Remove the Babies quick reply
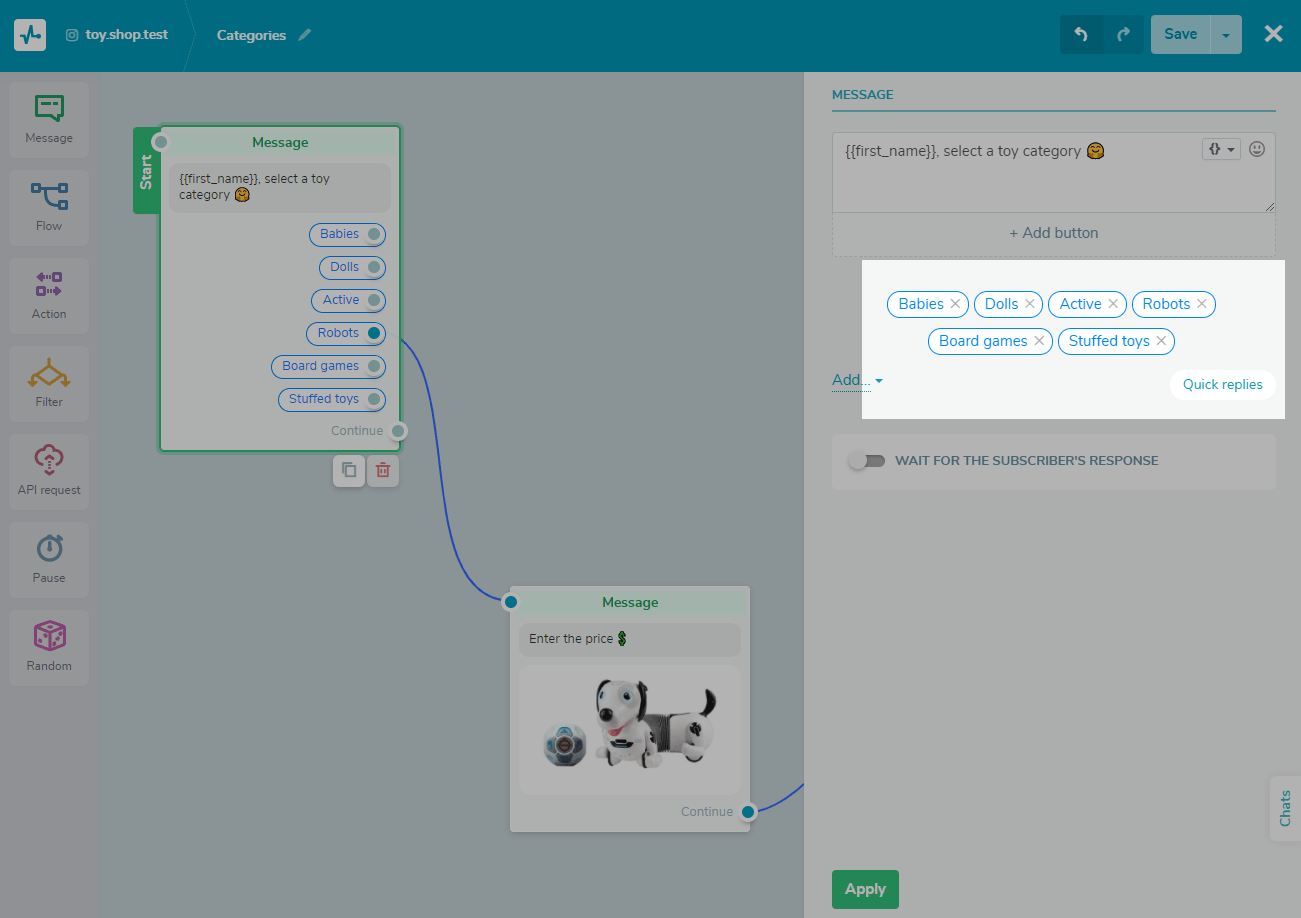Image resolution: width=1301 pixels, height=918 pixels. point(955,304)
